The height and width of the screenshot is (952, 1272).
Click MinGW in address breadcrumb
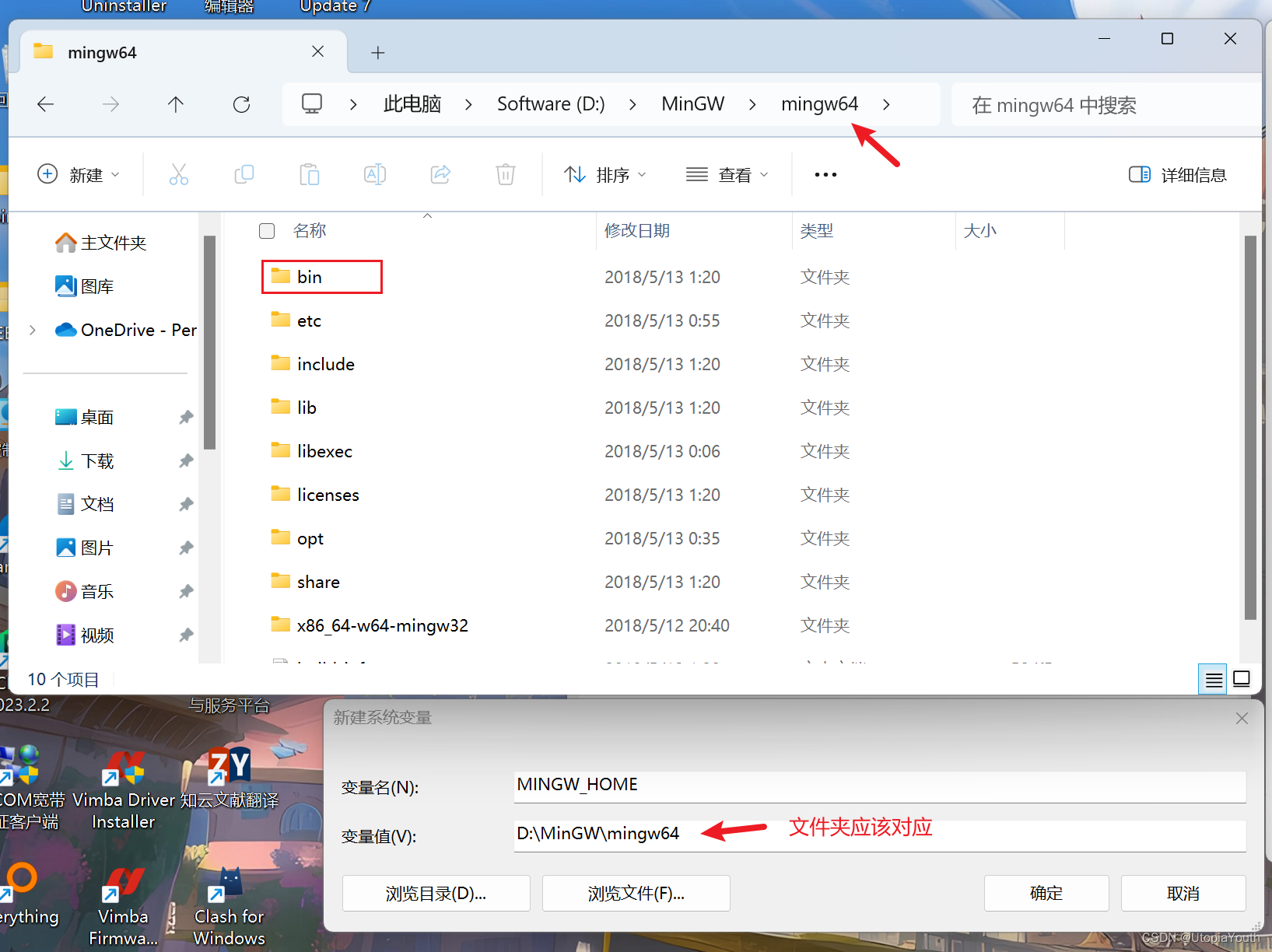coord(692,104)
